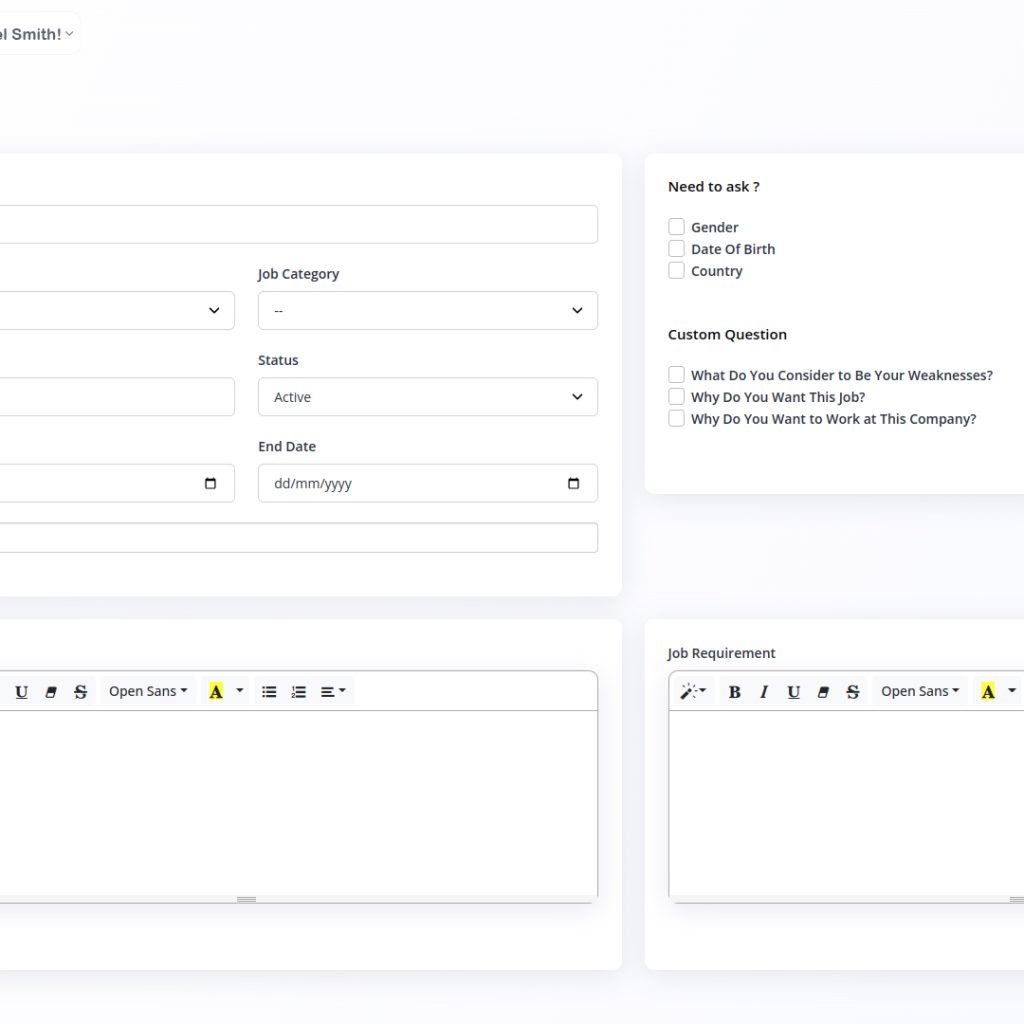This screenshot has width=1024, height=1024.
Task: Open Open Sans font menu in Job Requirement
Action: [x=919, y=692]
